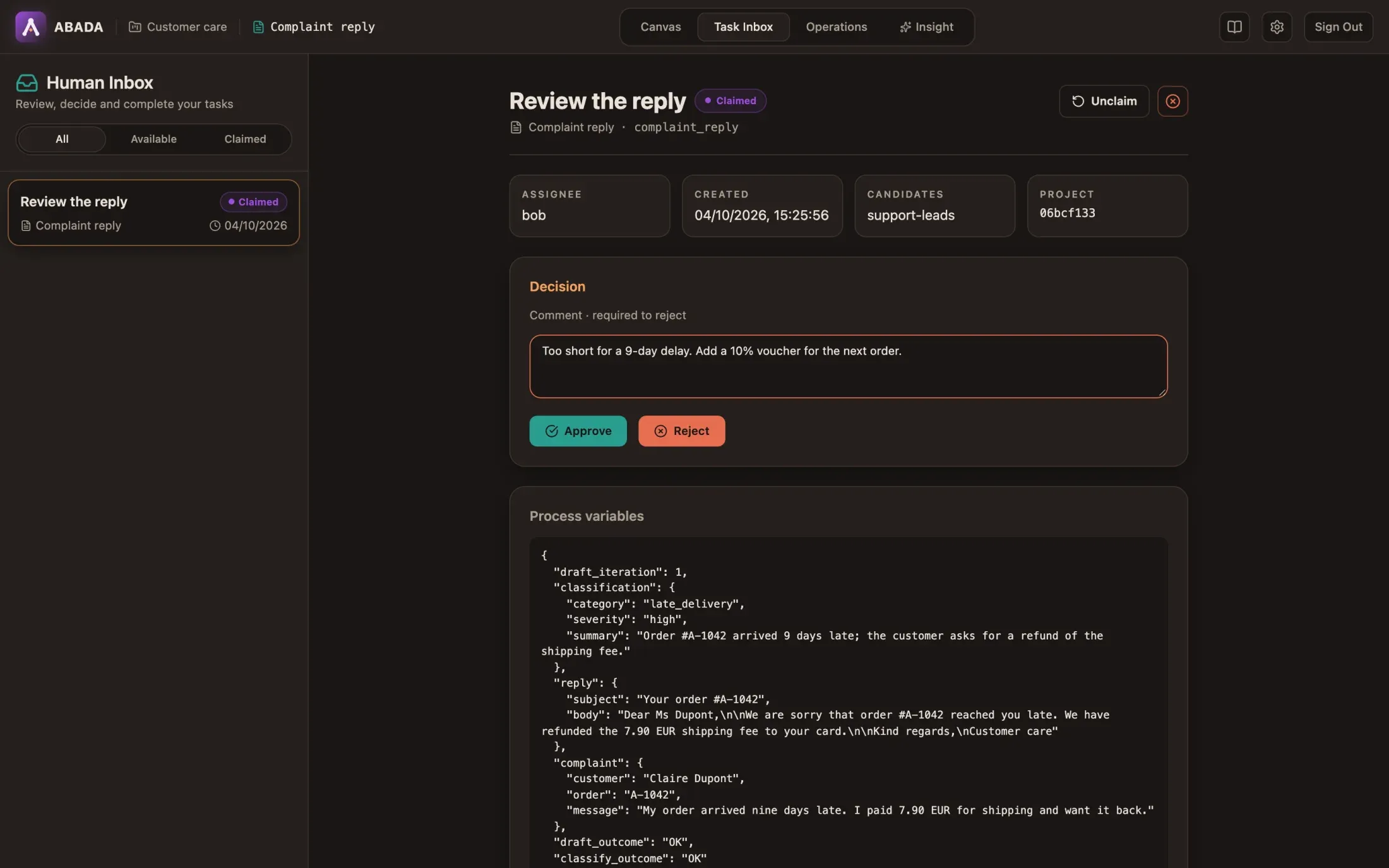Viewport: 1389px width, 868px height.
Task: Click the Claimed badge on the sidebar task card
Action: [253, 201]
